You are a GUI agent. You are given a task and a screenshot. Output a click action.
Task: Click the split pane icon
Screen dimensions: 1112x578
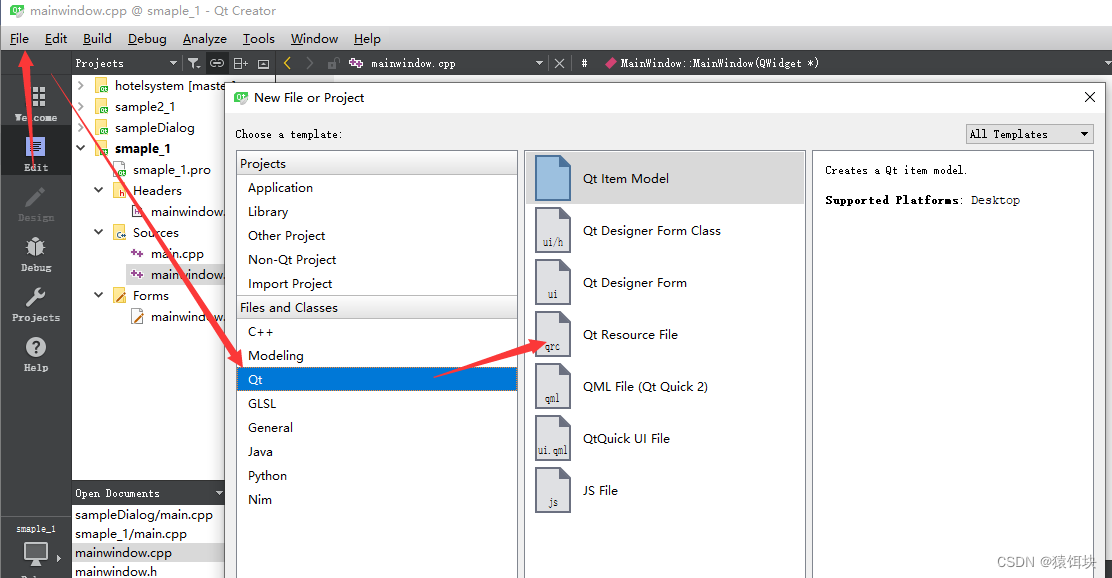point(241,63)
